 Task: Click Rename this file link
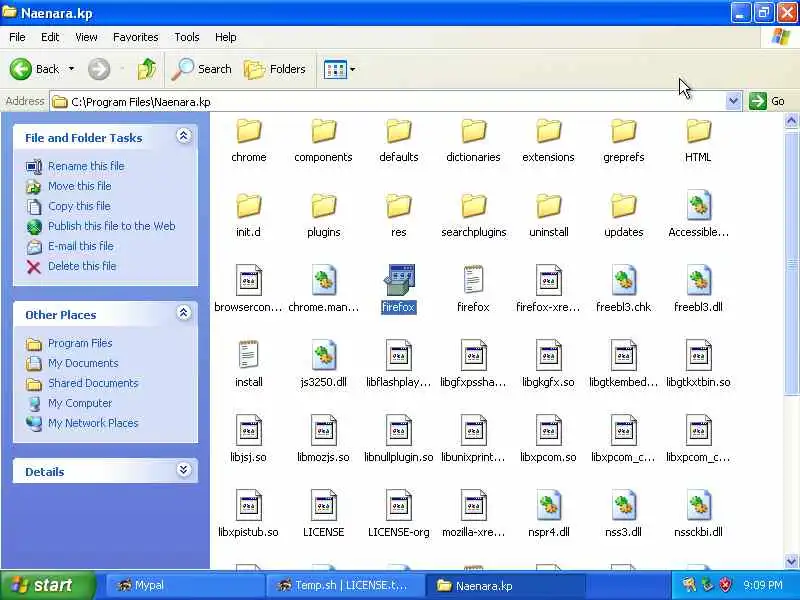86,166
